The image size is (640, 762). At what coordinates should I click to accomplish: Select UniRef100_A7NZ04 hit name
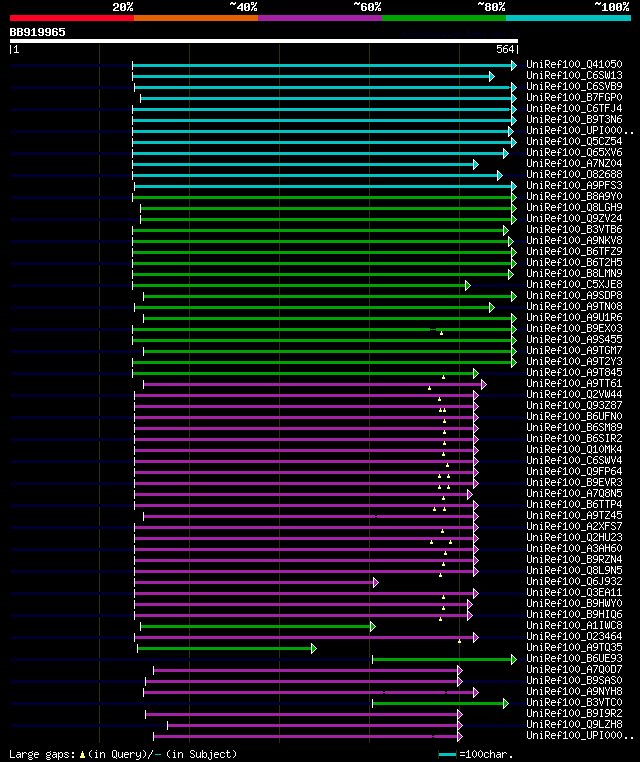(x=574, y=164)
